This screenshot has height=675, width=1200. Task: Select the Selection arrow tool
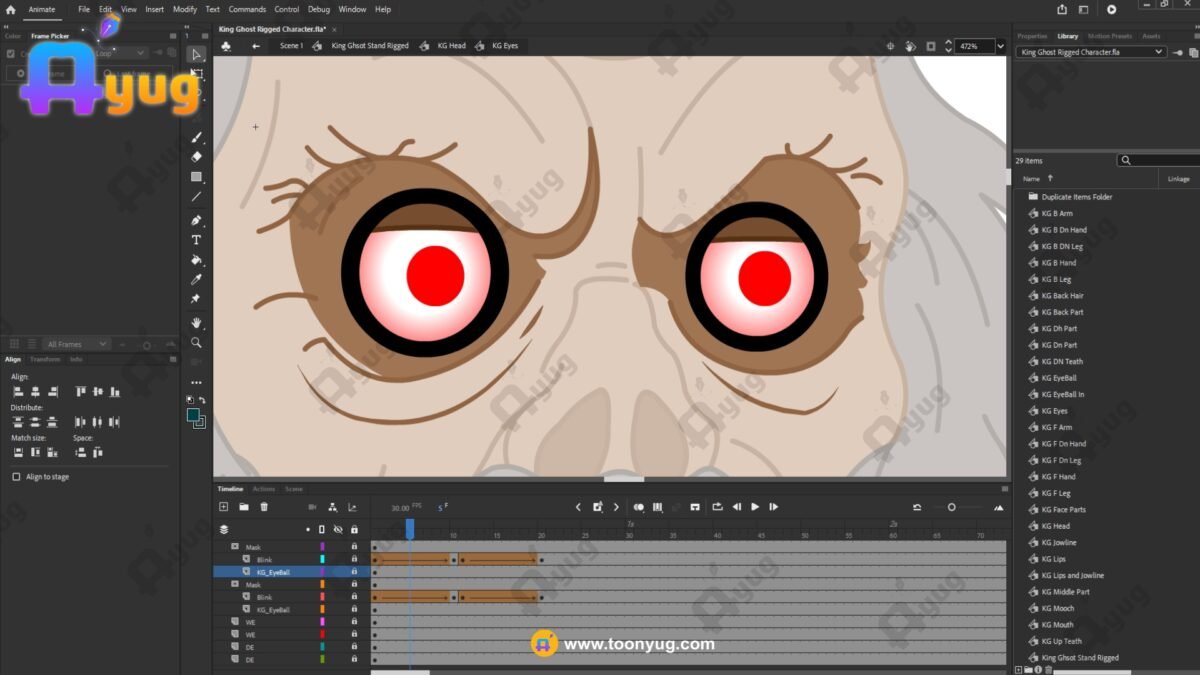pyautogui.click(x=197, y=54)
